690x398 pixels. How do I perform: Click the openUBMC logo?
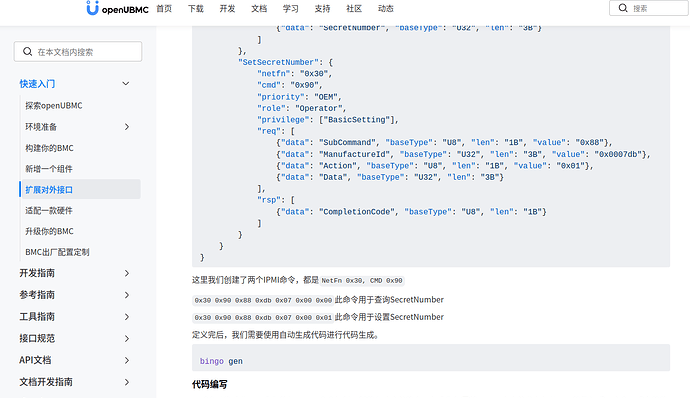(117, 8)
